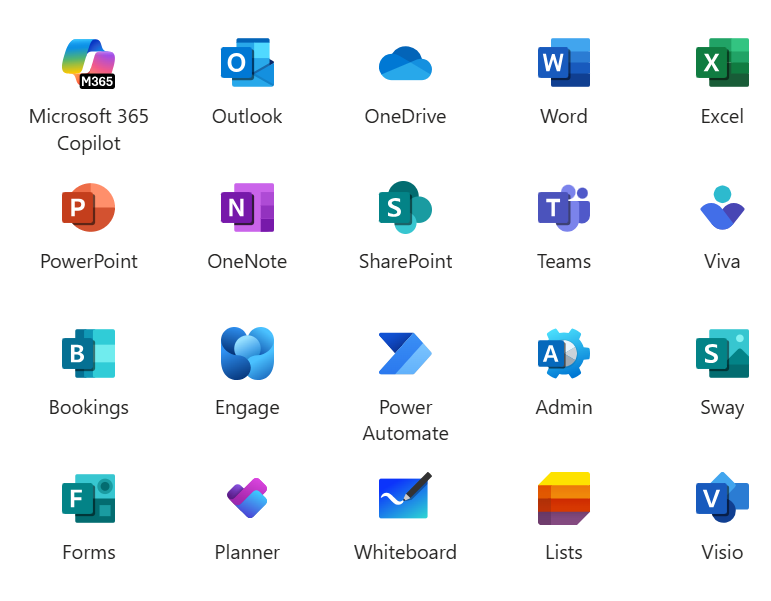Viewport: 771px width, 601px height.
Task: Launch the Visio app icon
Action: pos(722,499)
